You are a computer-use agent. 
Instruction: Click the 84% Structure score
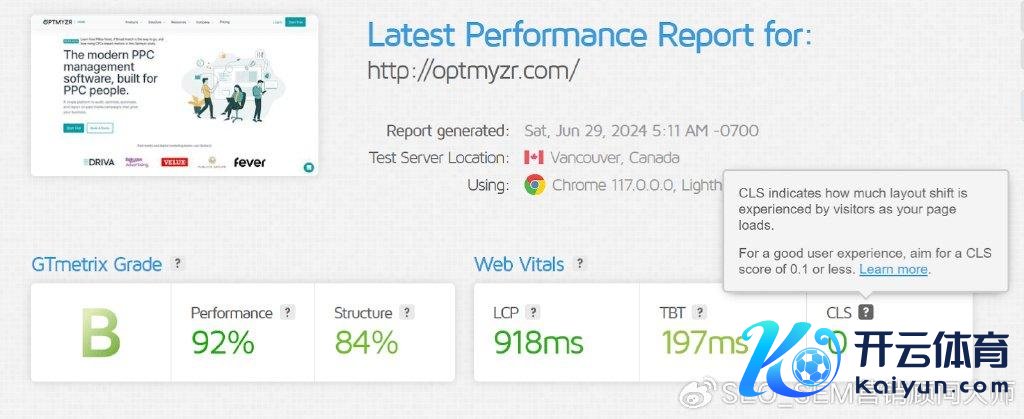tap(366, 342)
